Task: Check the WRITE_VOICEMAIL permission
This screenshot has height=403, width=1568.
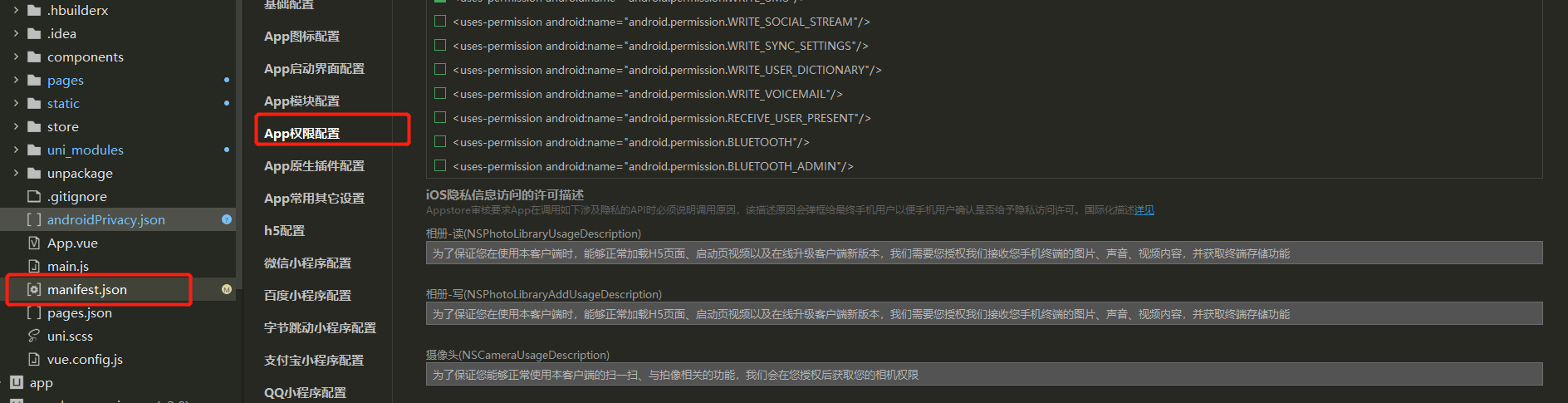Action: pos(440,93)
